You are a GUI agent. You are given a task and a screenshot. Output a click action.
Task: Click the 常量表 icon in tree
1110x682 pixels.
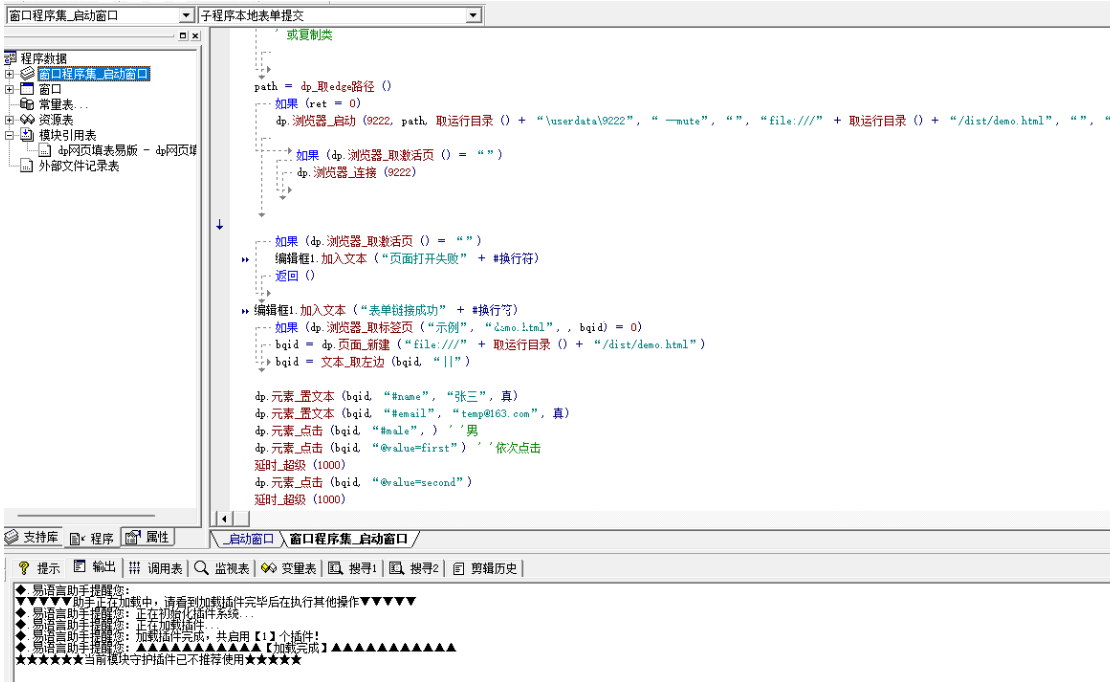tap(28, 104)
